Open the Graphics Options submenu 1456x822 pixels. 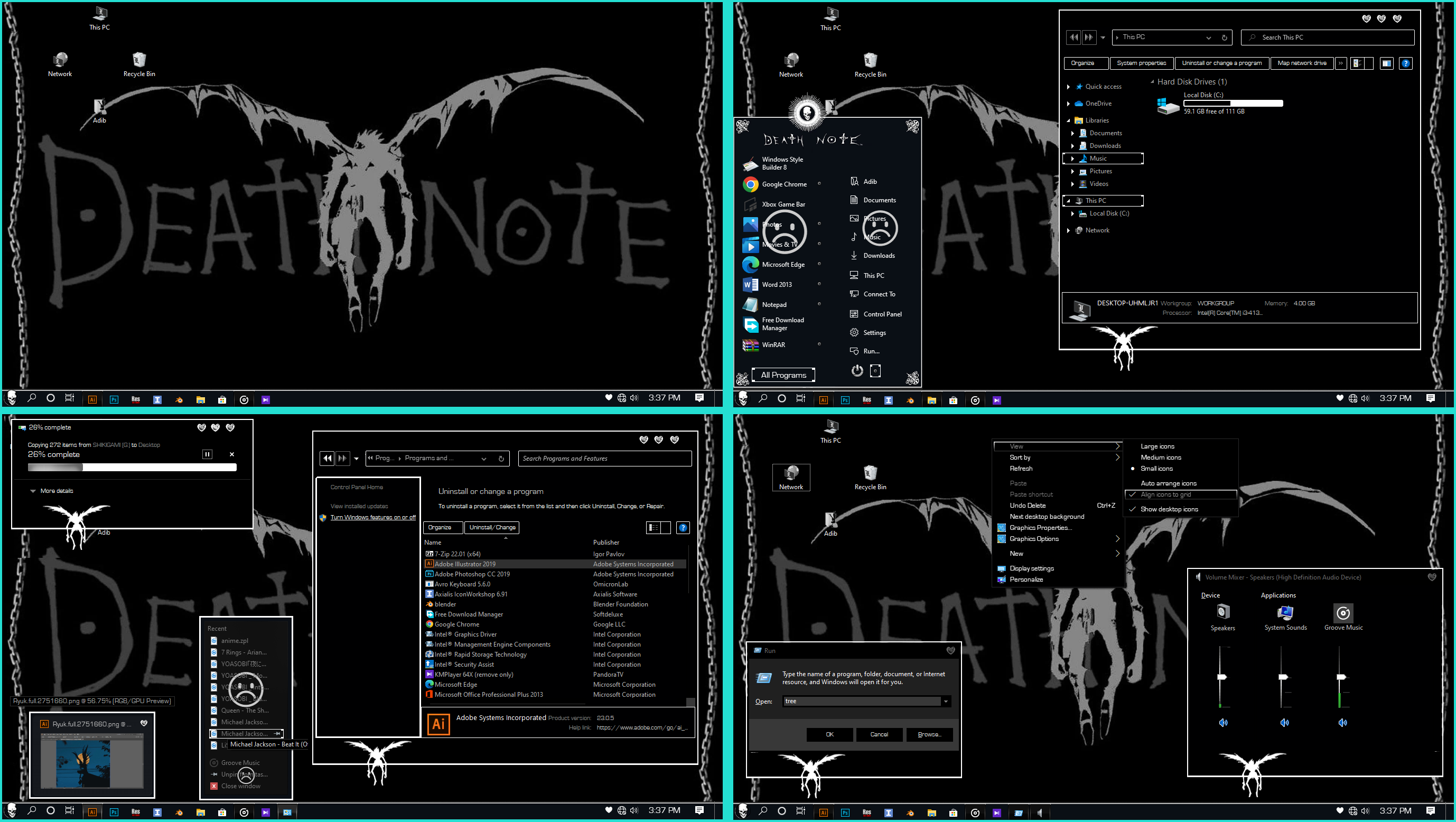point(1034,539)
